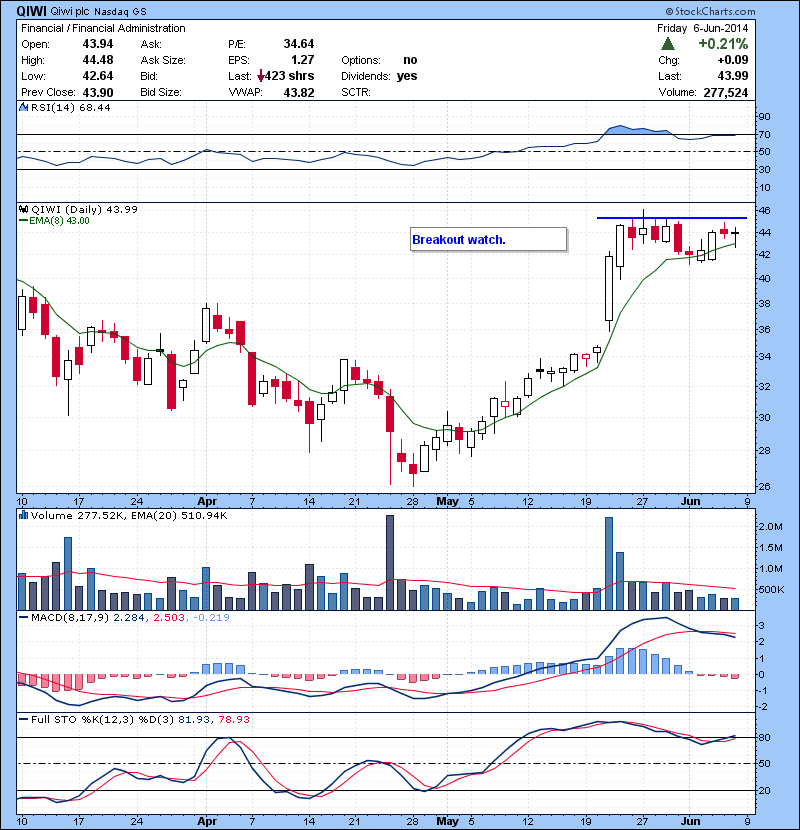Click the date Friday 6-Jun-2014
The height and width of the screenshot is (830, 800).
[x=703, y=28]
